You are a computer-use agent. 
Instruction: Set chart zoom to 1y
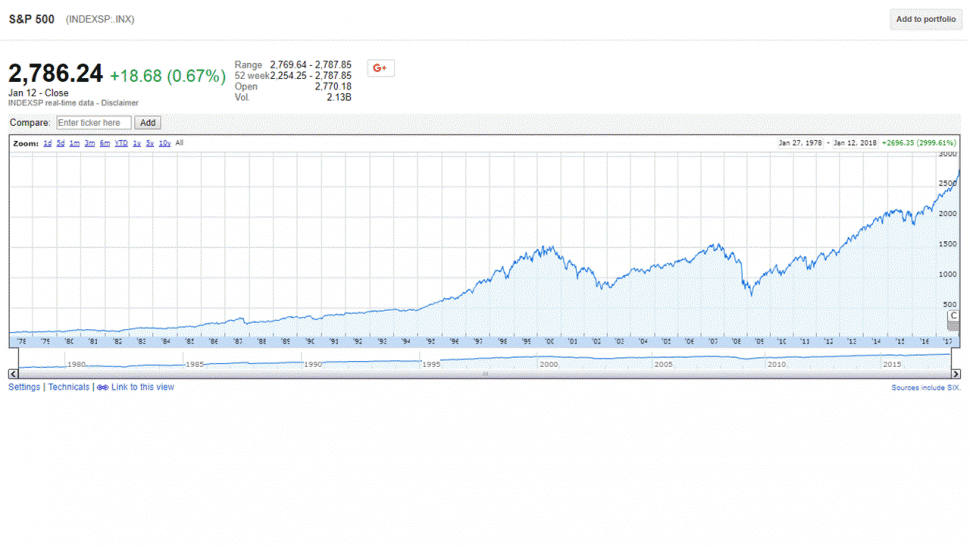pos(137,143)
